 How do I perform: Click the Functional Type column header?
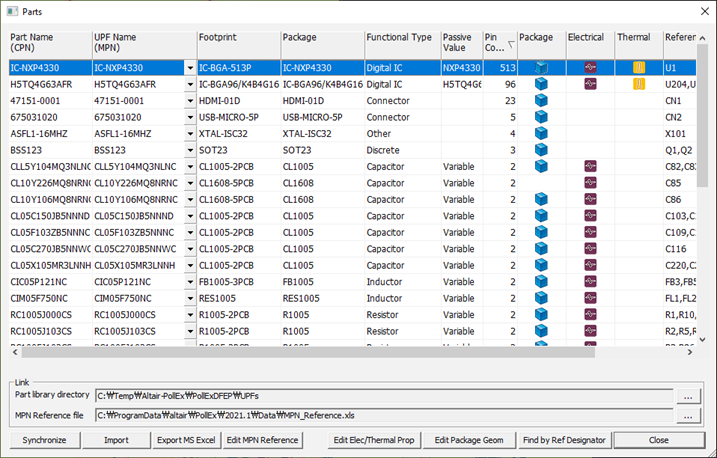pos(399,41)
